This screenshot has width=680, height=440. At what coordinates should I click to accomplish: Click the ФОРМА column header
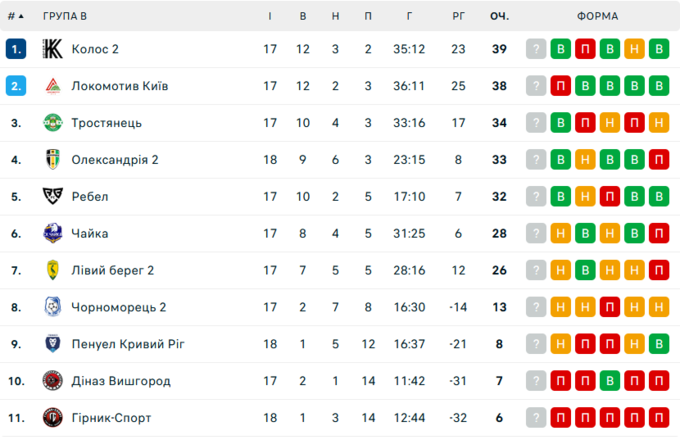coord(597,16)
